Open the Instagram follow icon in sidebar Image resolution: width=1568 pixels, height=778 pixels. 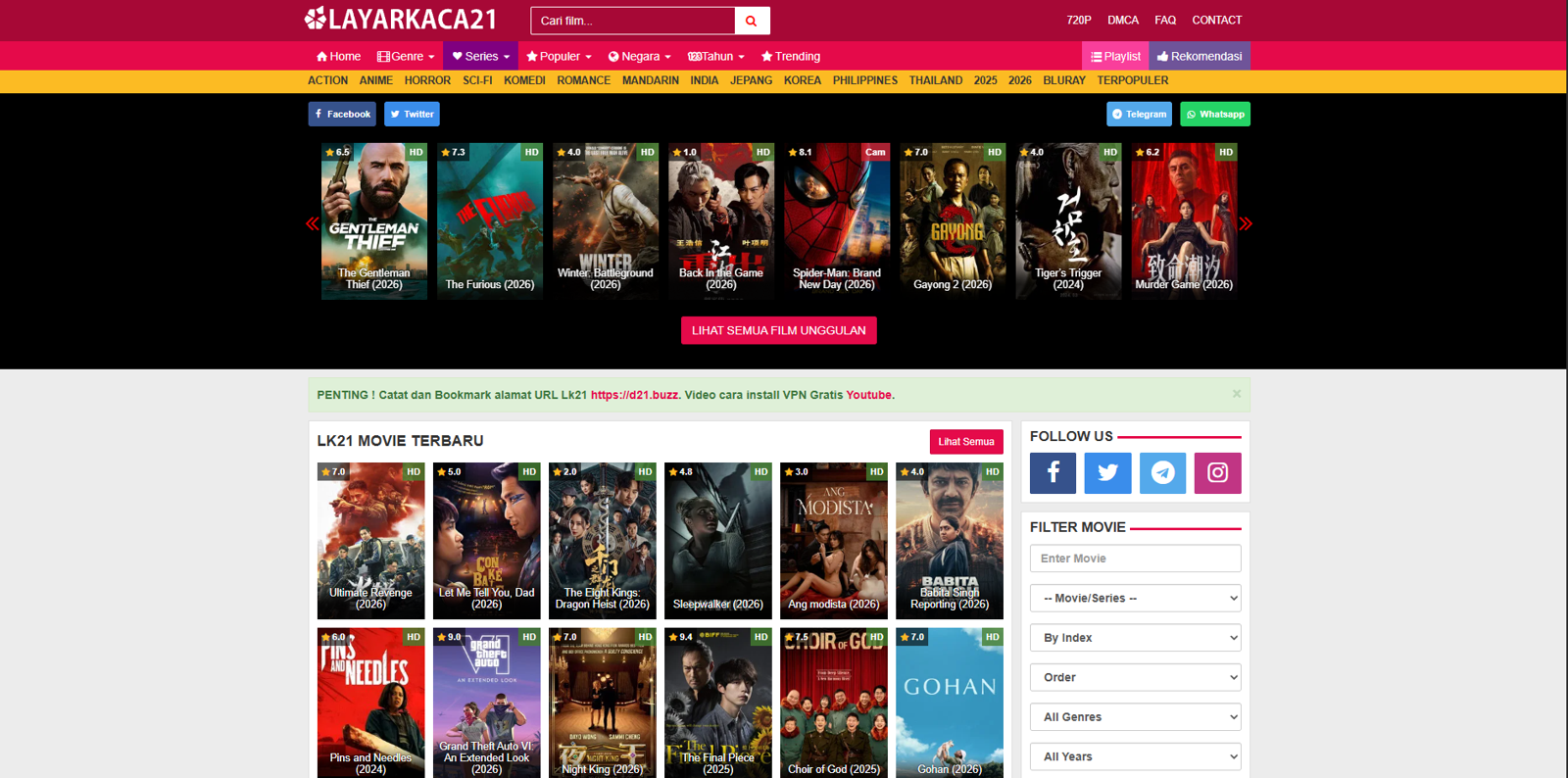[1218, 473]
